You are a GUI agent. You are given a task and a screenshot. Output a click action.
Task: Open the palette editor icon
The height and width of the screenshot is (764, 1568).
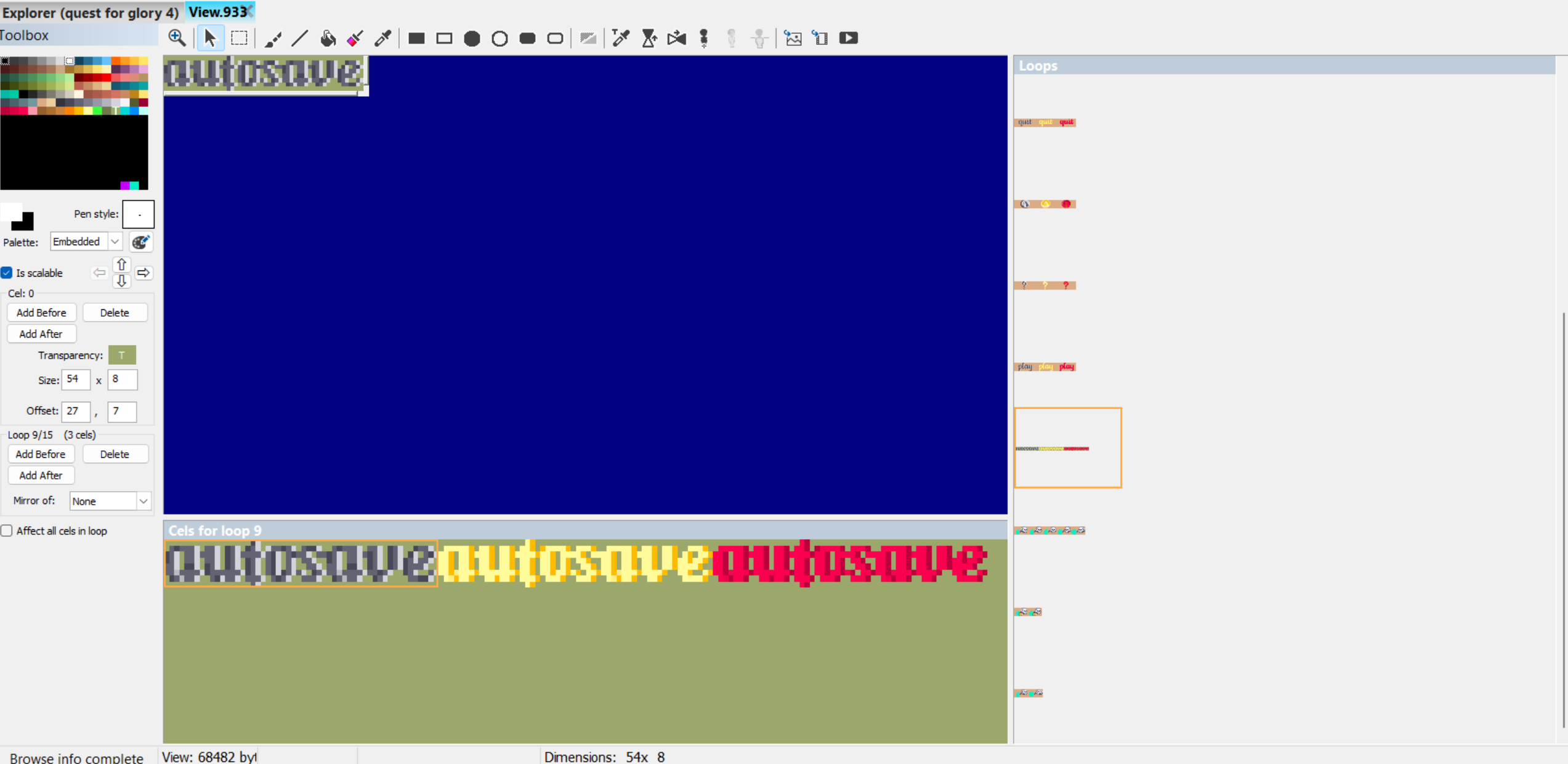tap(141, 242)
